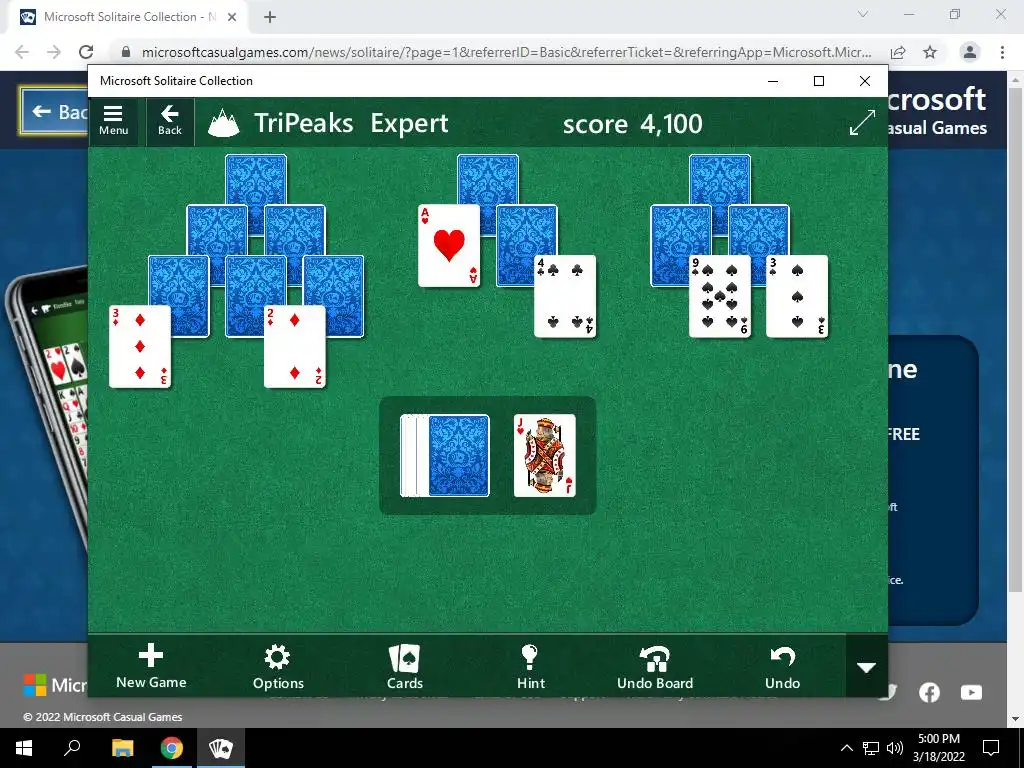The height and width of the screenshot is (768, 1024).
Task: Open Facebook link in page footer
Action: point(929,692)
